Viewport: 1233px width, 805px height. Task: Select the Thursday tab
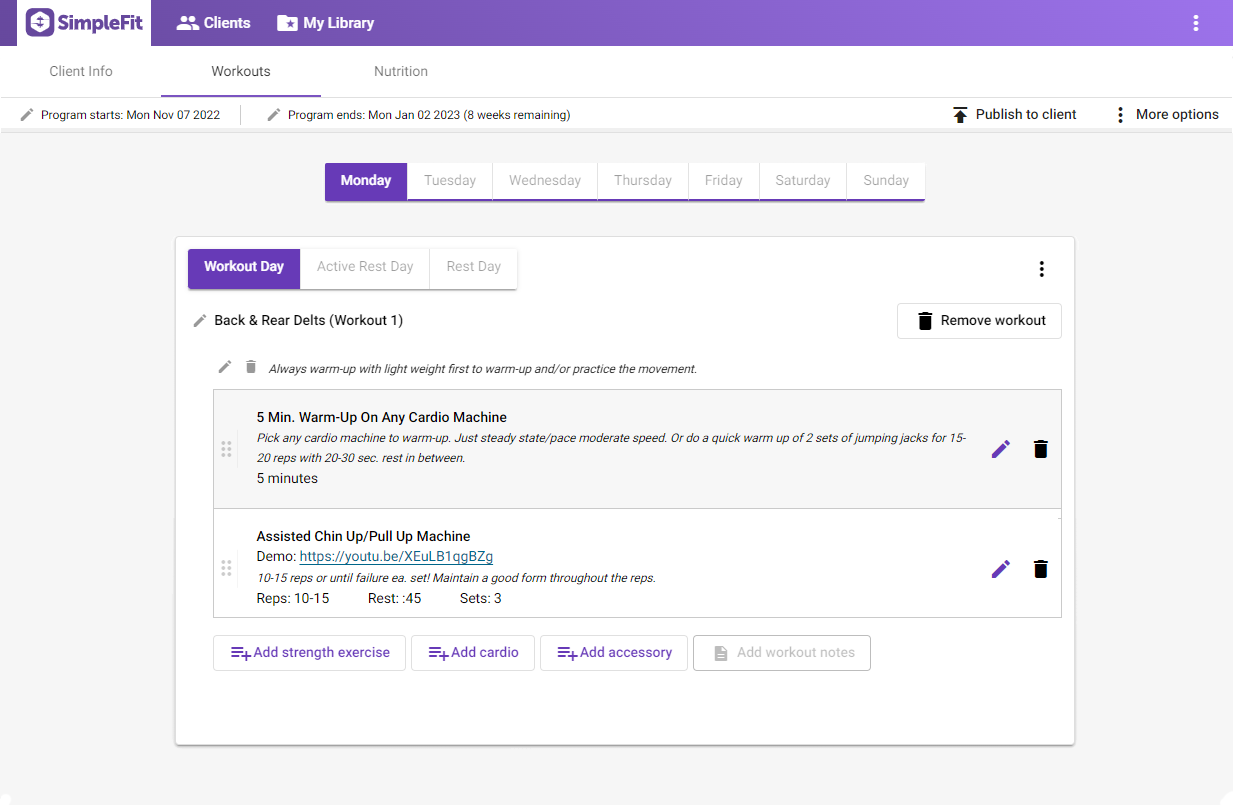(642, 180)
